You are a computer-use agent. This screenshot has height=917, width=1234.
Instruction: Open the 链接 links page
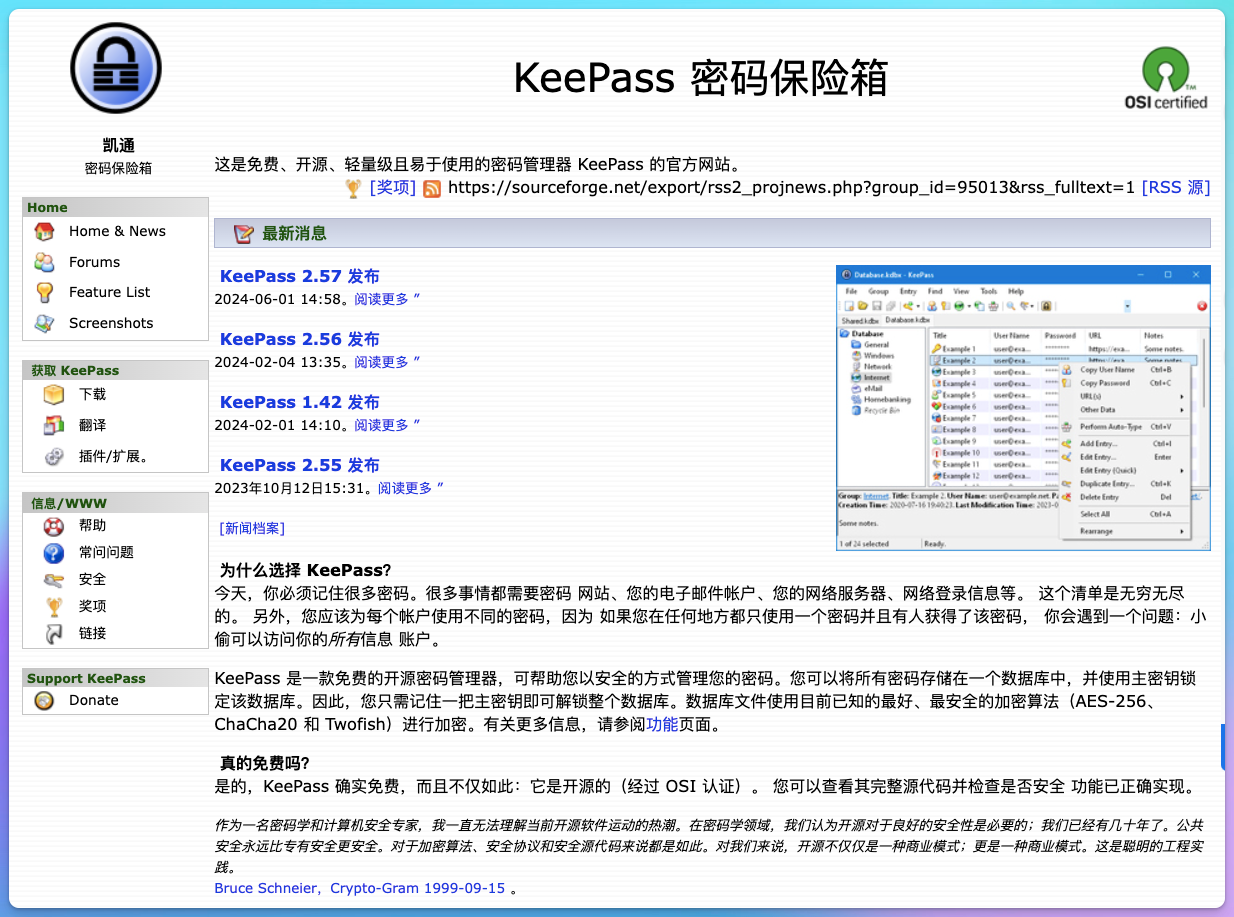92,634
